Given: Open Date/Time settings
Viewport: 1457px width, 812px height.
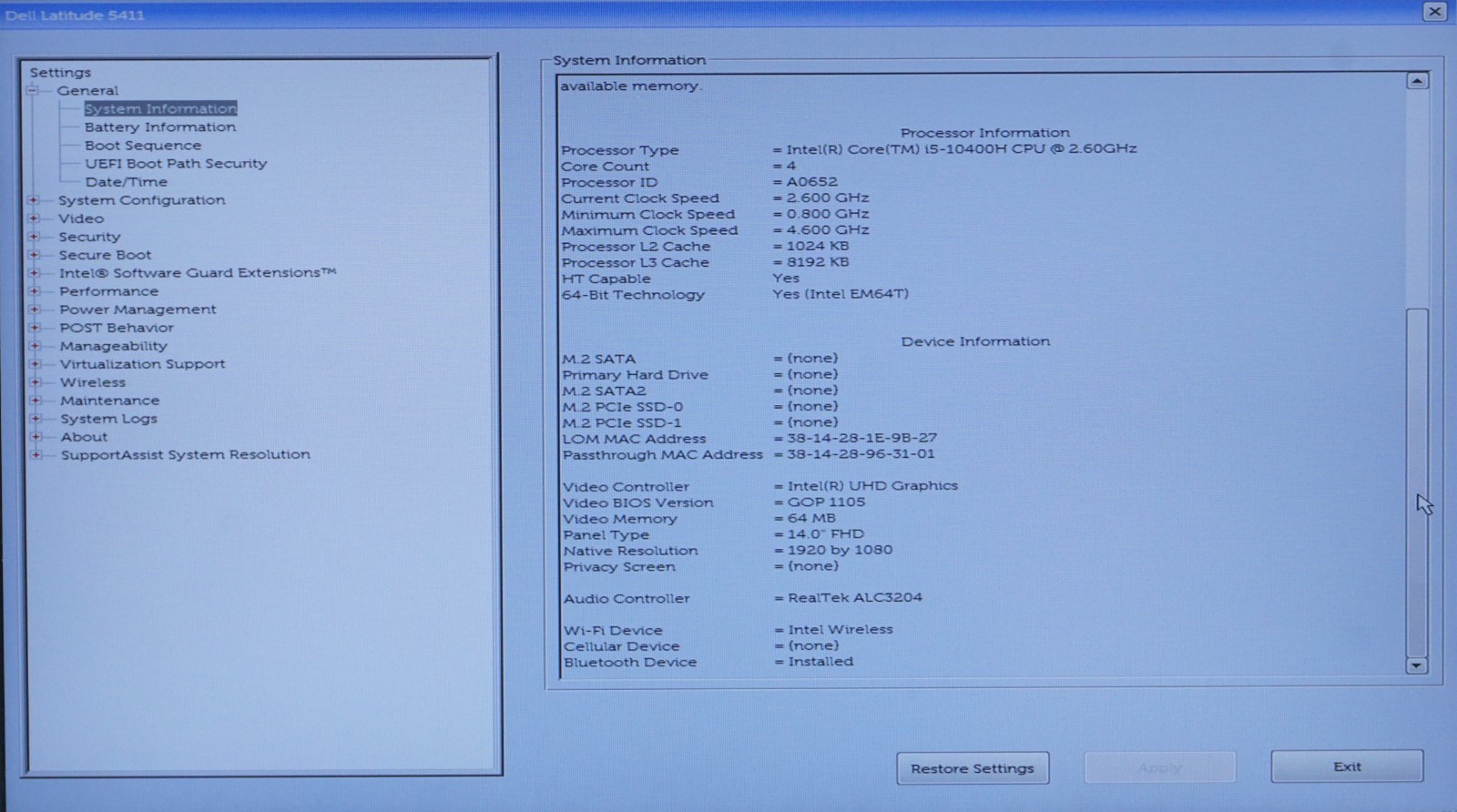Looking at the screenshot, I should [126, 182].
